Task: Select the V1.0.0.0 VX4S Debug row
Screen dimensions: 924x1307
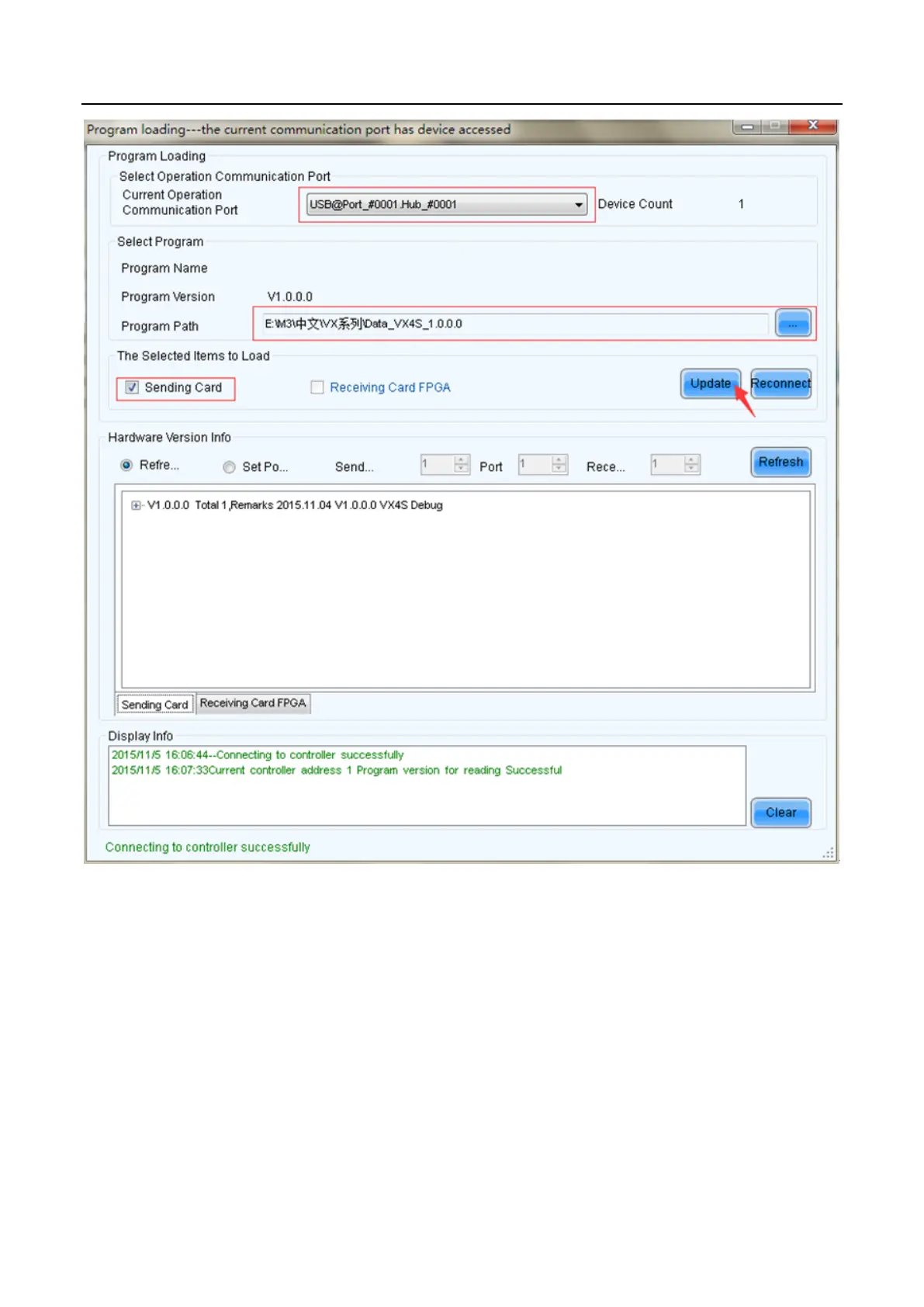Action: [295, 505]
